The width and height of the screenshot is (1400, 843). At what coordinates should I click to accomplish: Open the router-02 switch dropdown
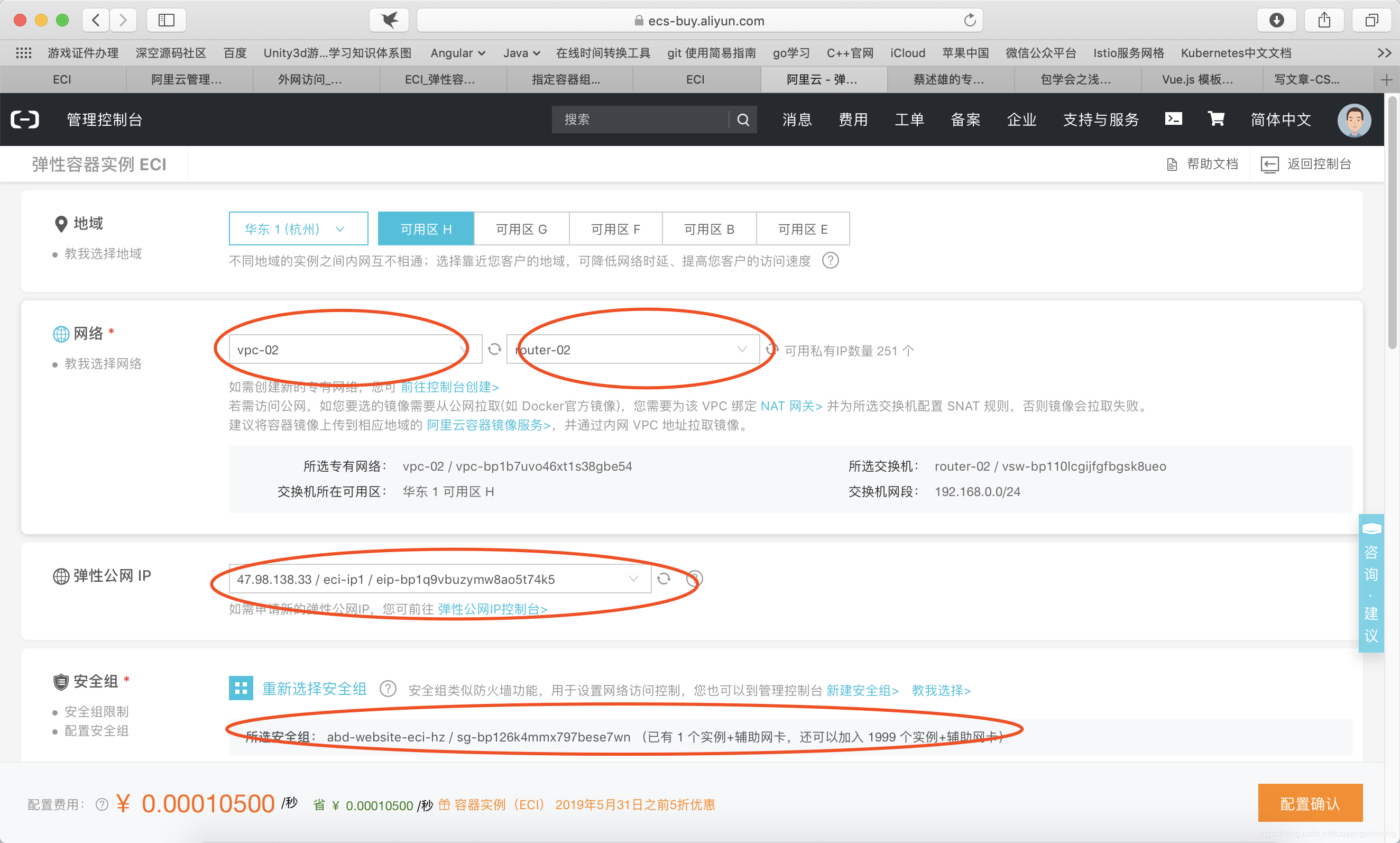[632, 350]
